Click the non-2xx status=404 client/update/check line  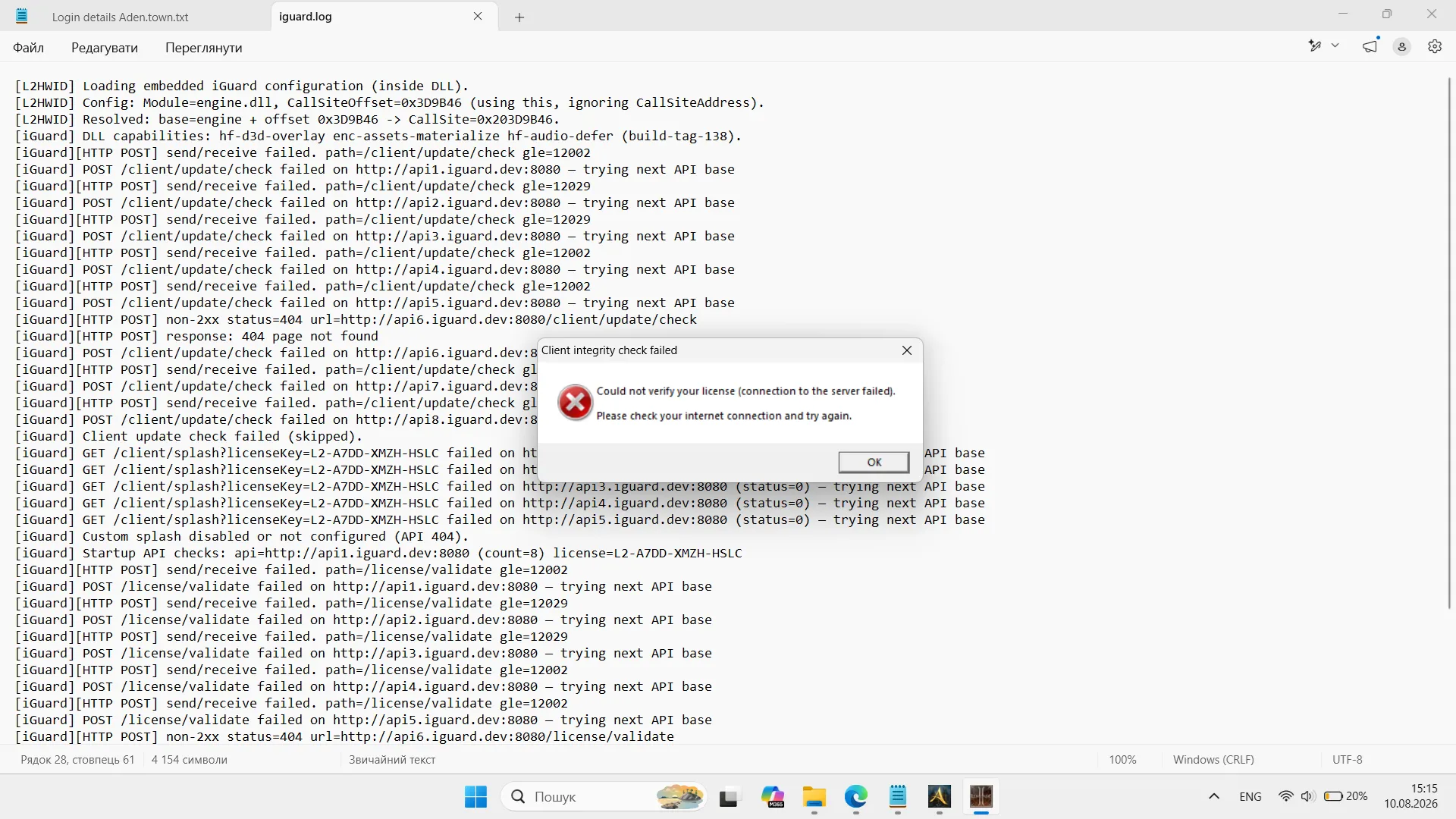[356, 320]
